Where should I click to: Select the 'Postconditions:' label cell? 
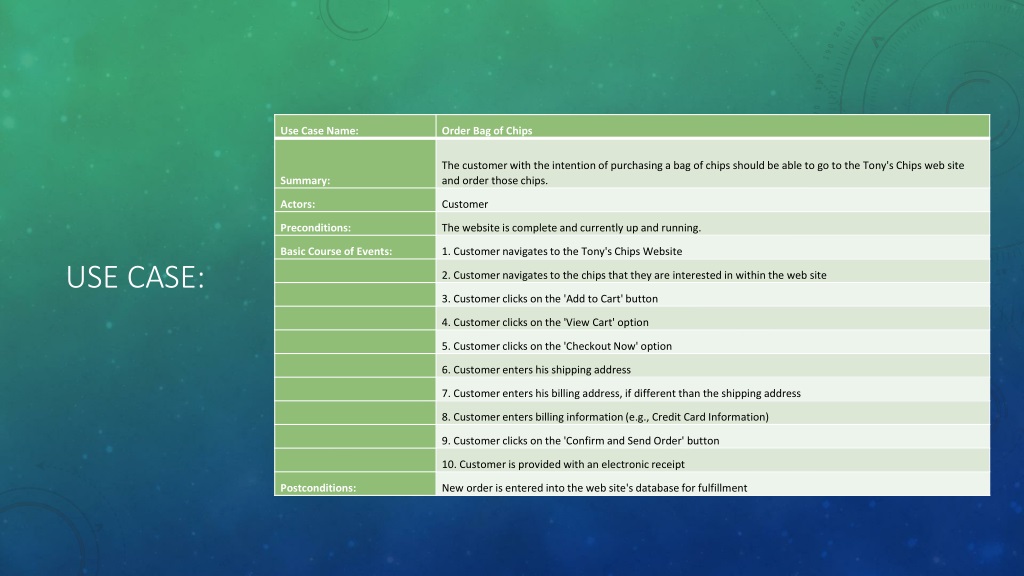point(355,484)
